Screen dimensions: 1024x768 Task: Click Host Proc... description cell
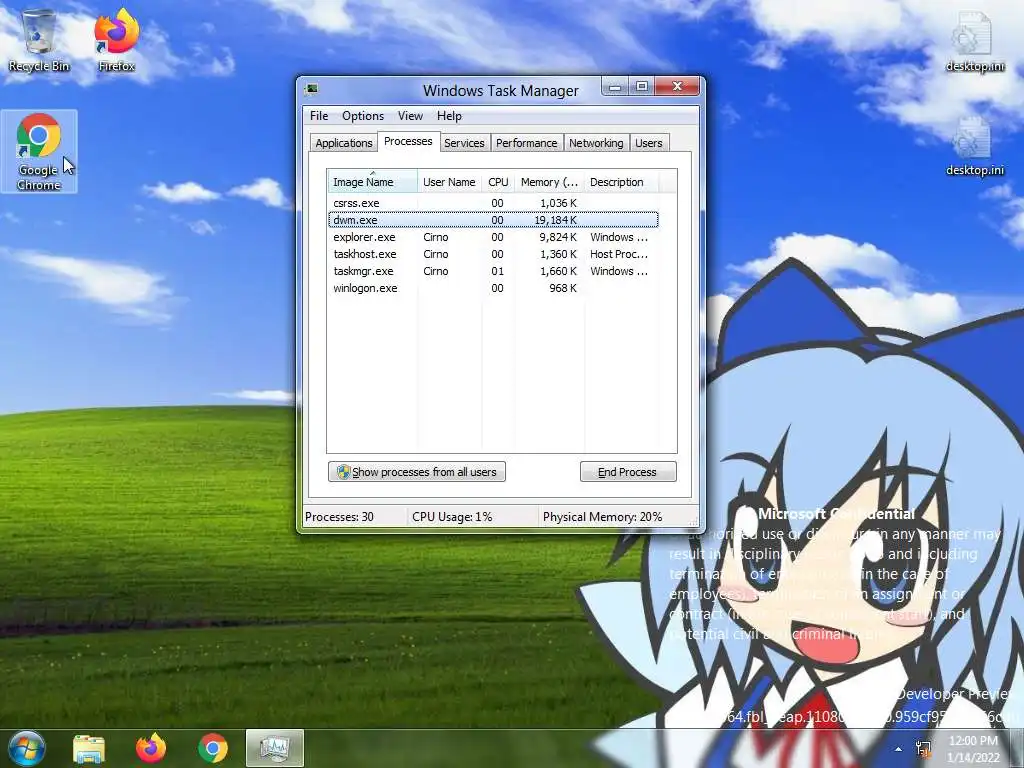(619, 254)
